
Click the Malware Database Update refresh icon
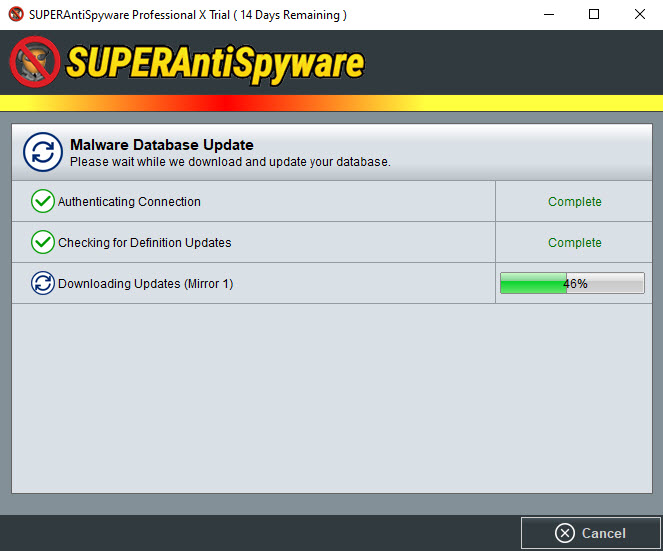43,152
